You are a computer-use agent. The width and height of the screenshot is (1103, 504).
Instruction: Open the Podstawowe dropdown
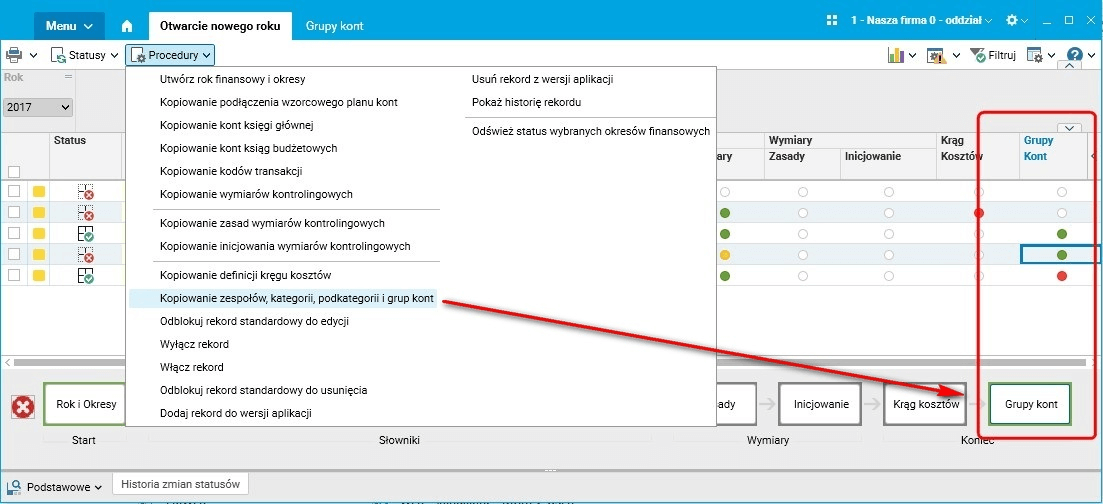(55, 487)
